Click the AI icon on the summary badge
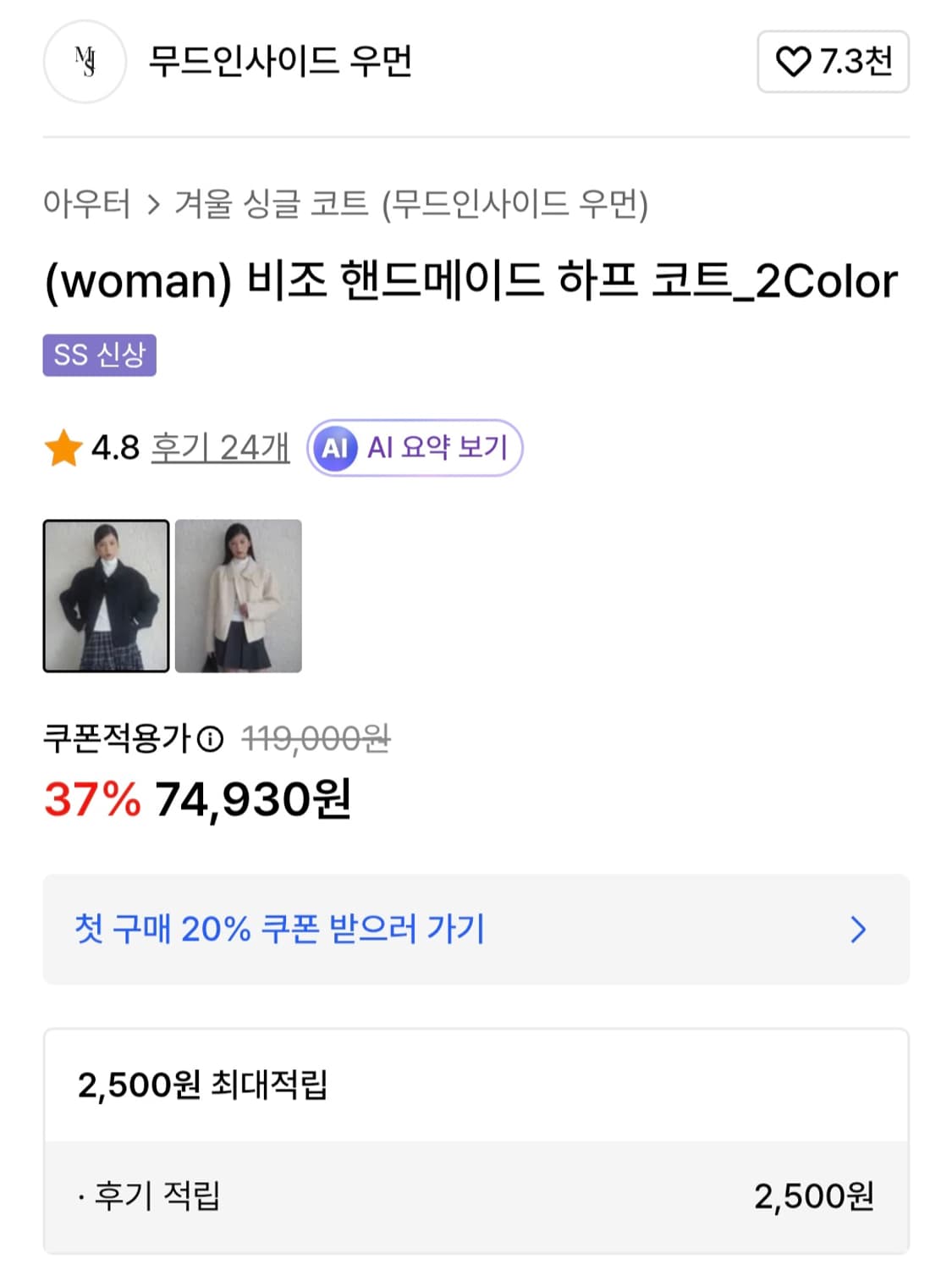This screenshot has height=1270, width=952. click(337, 449)
